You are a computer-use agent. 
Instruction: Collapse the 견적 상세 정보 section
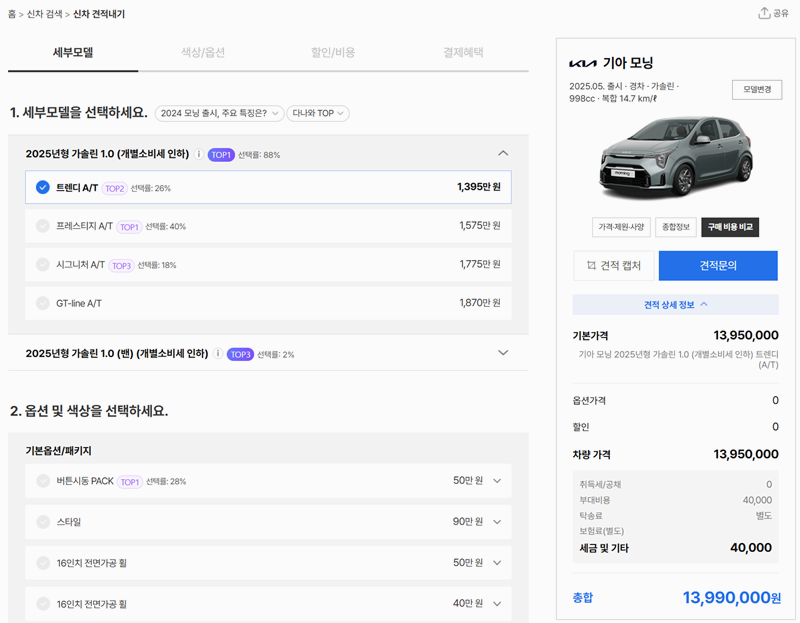tap(676, 305)
